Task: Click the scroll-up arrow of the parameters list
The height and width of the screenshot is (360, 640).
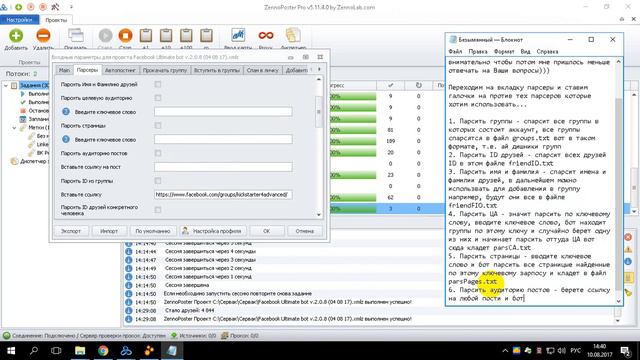Action: [x=319, y=79]
